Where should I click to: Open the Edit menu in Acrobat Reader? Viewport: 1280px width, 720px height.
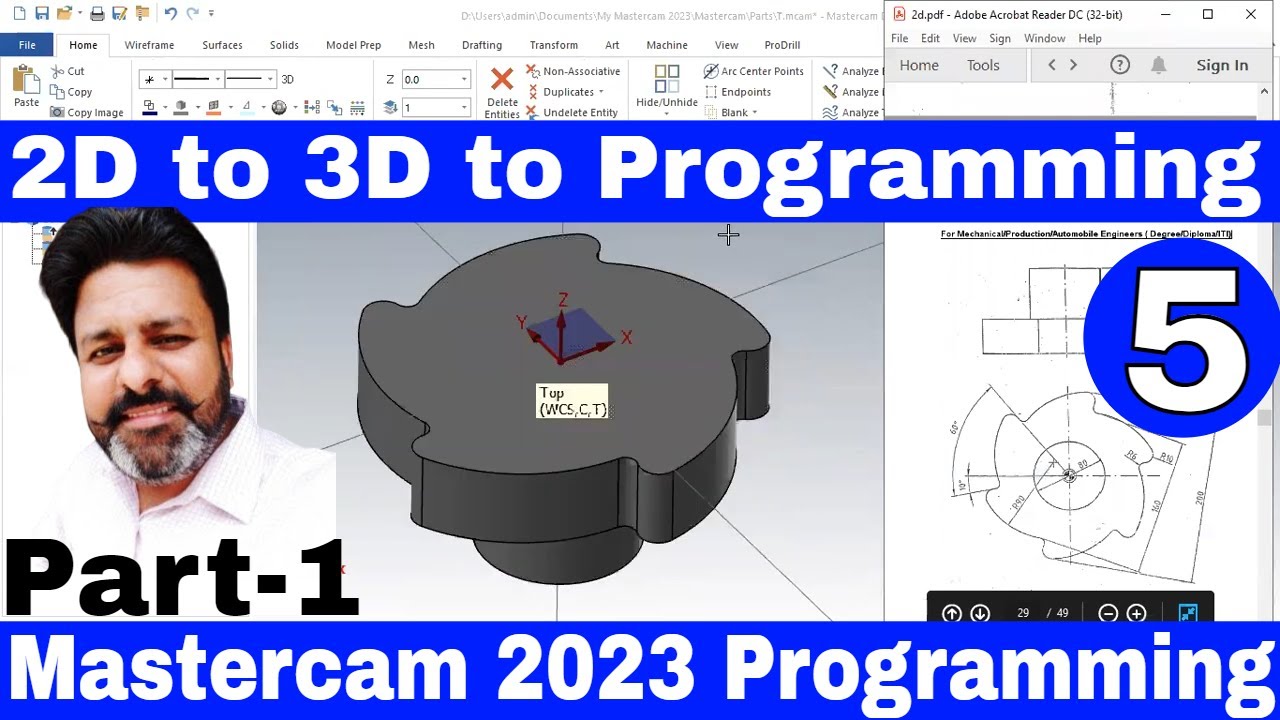930,38
